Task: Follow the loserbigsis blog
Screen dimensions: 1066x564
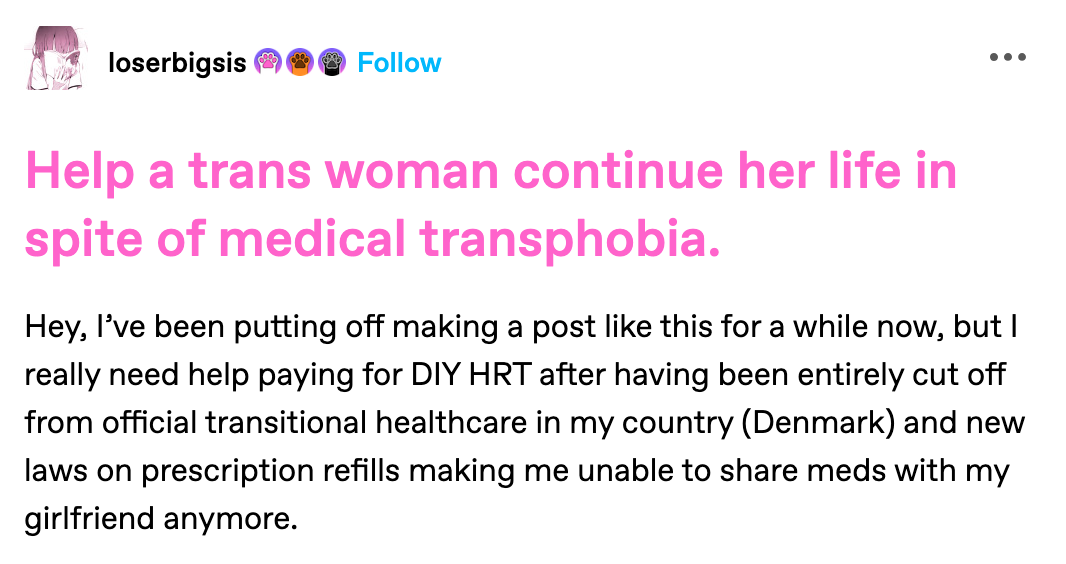Action: point(399,63)
